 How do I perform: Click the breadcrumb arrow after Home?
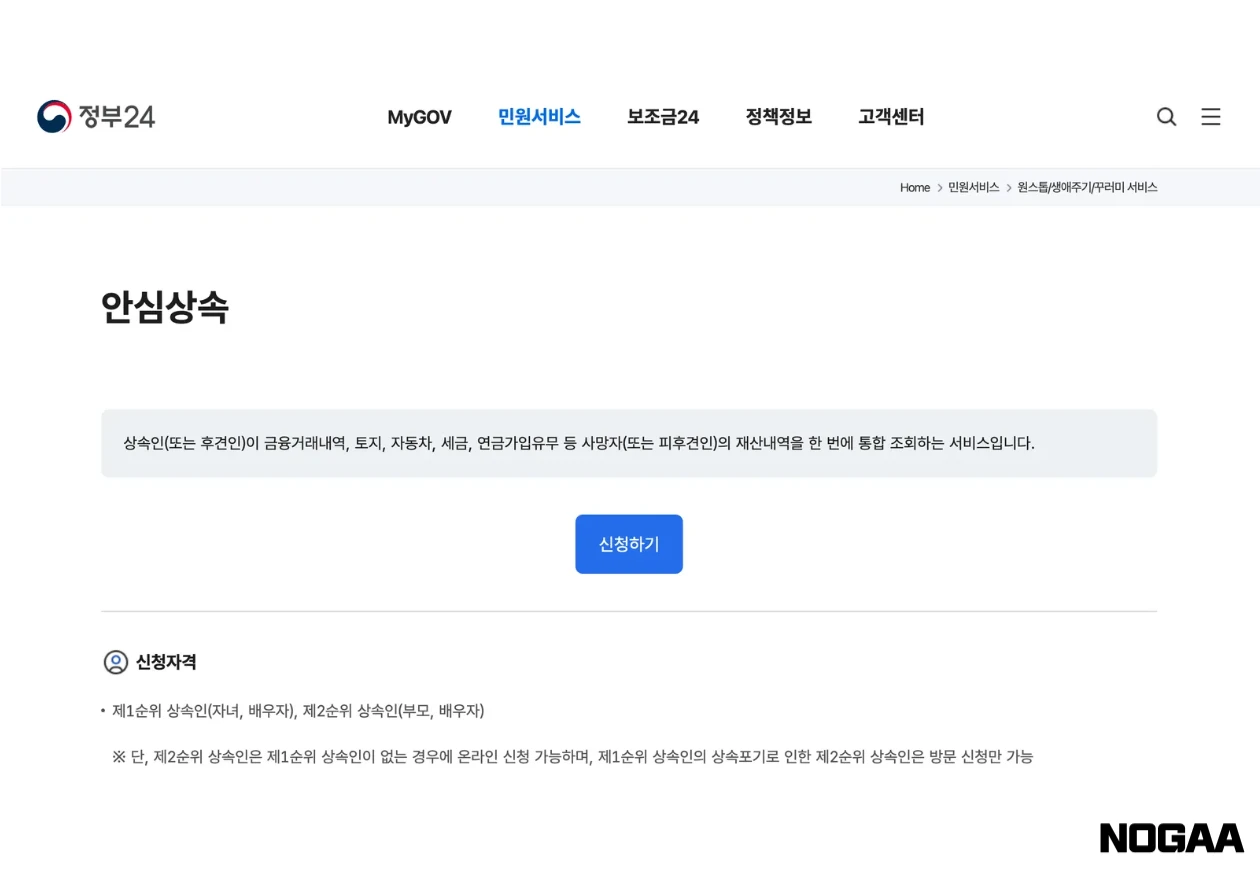937,187
